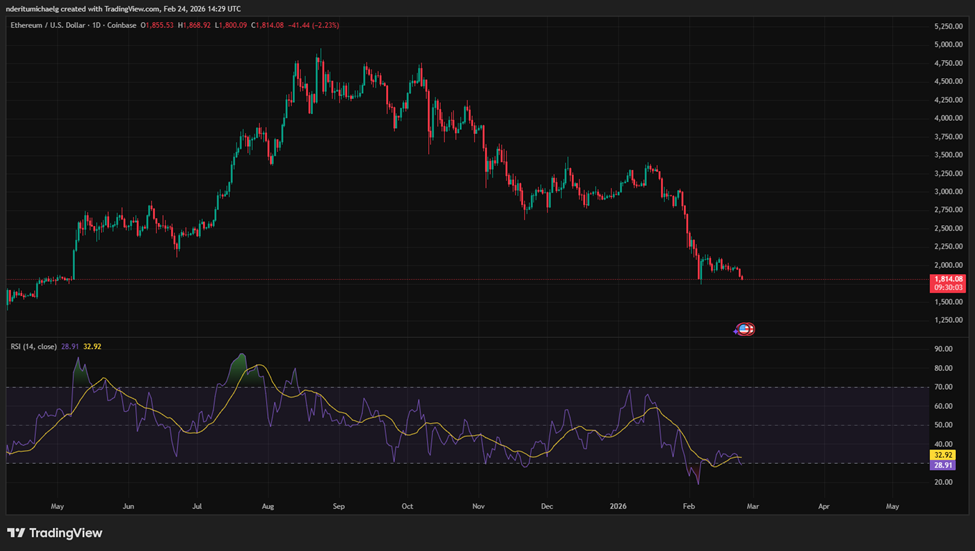Image resolution: width=975 pixels, height=551 pixels.
Task: Click the 2,000.00 price axis label
Action: tap(948, 265)
